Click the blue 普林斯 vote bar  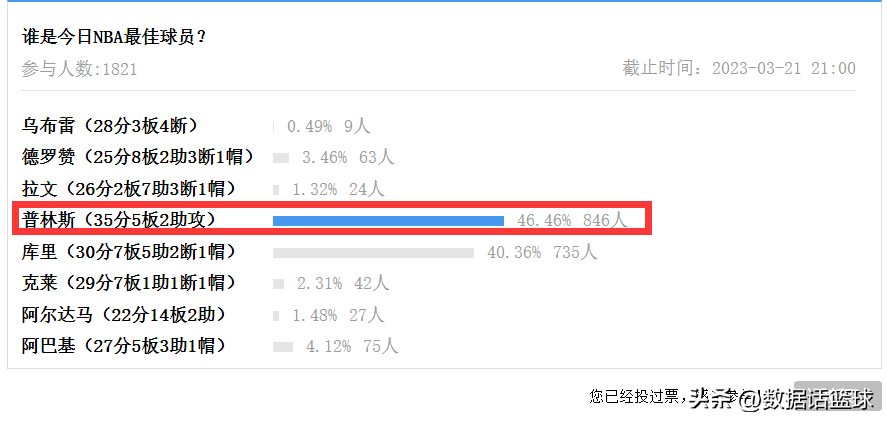click(x=388, y=221)
